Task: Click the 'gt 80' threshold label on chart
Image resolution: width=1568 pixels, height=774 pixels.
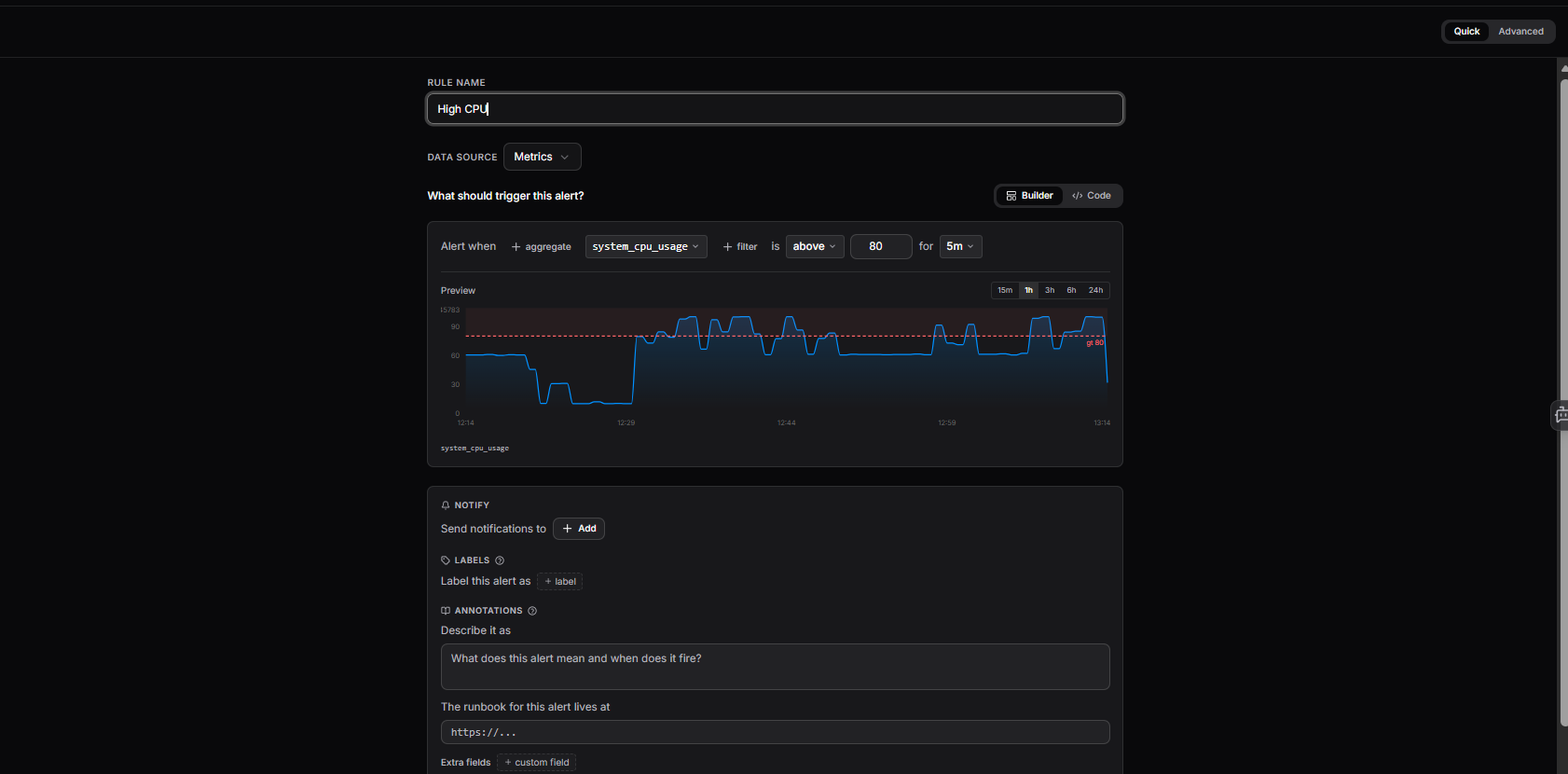Action: click(x=1094, y=343)
